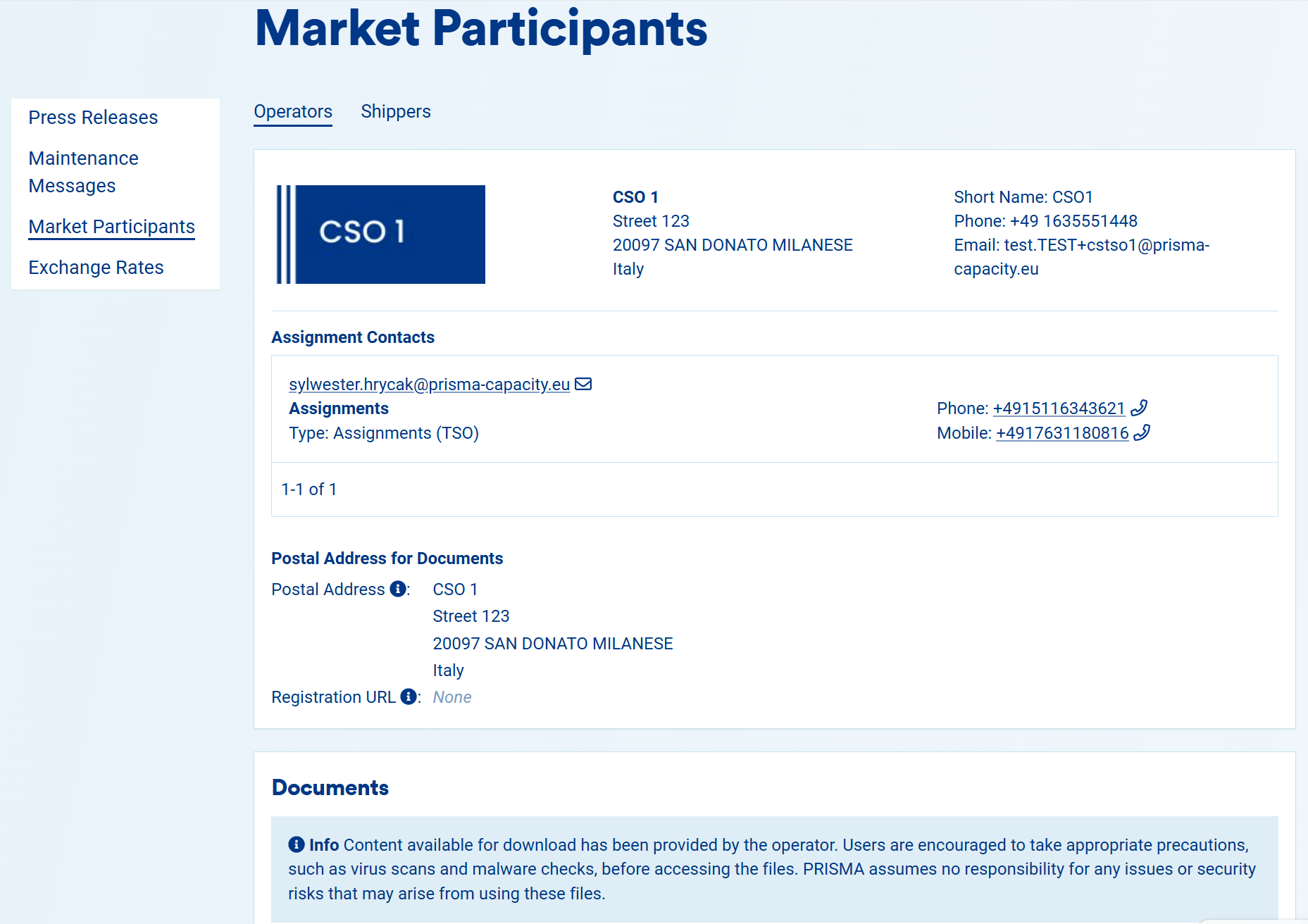Screen dimensions: 1308x924
Task: Open the Market Participants sidebar link
Action: click(x=111, y=227)
